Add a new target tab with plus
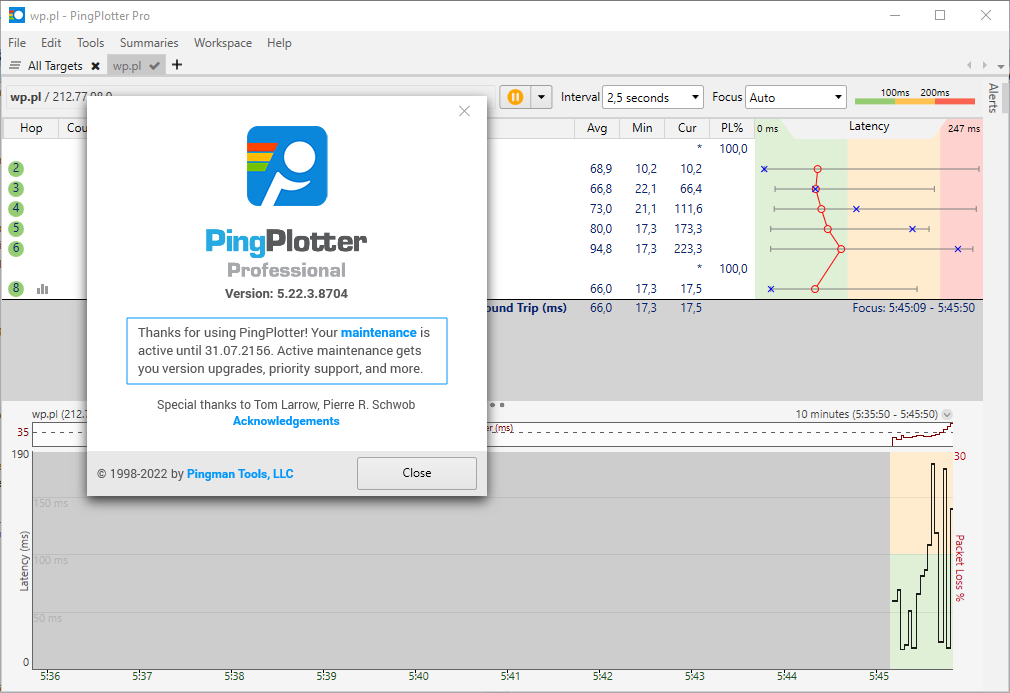The image size is (1010, 693). 177,64
